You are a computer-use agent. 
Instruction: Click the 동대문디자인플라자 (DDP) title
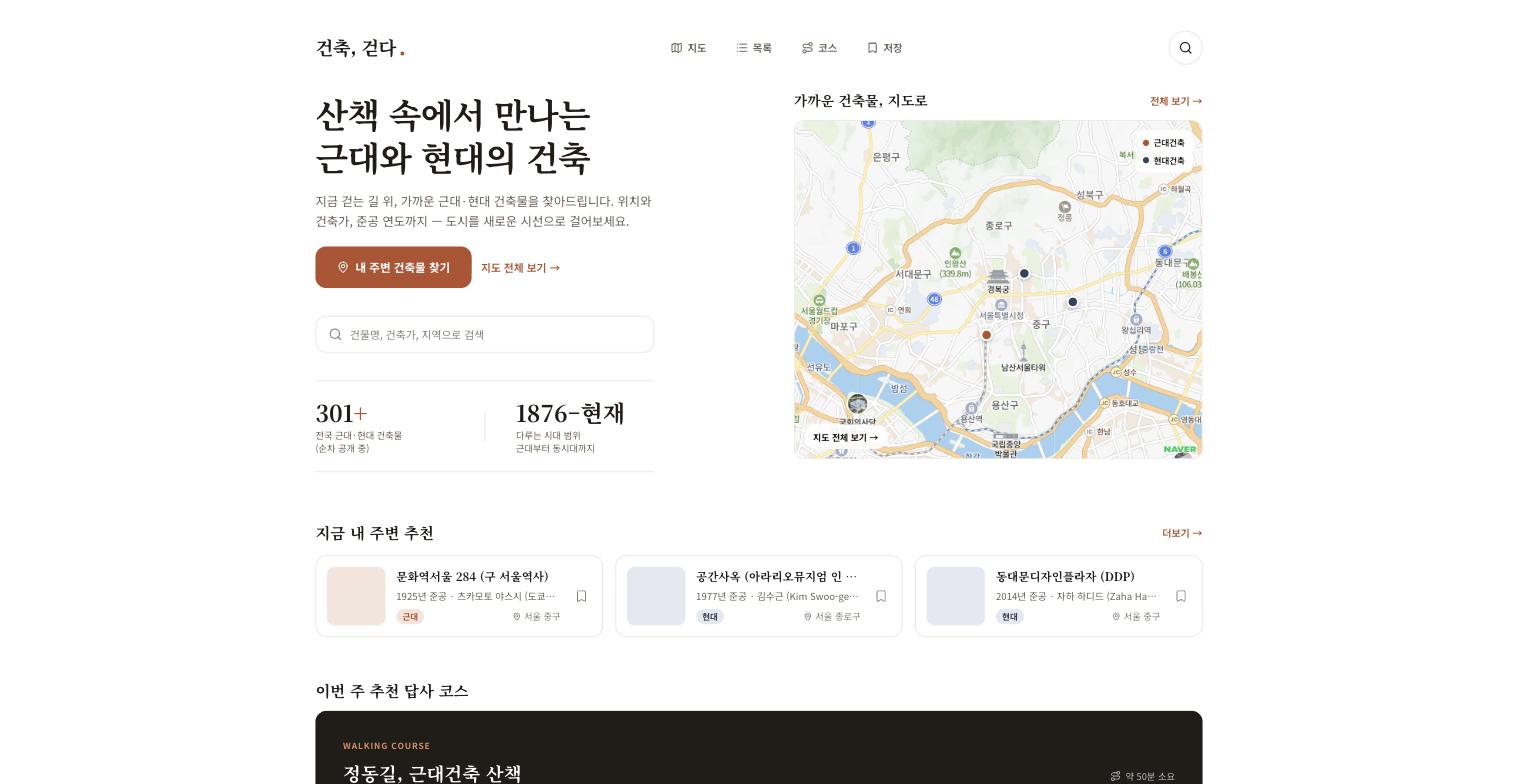[x=1065, y=577]
